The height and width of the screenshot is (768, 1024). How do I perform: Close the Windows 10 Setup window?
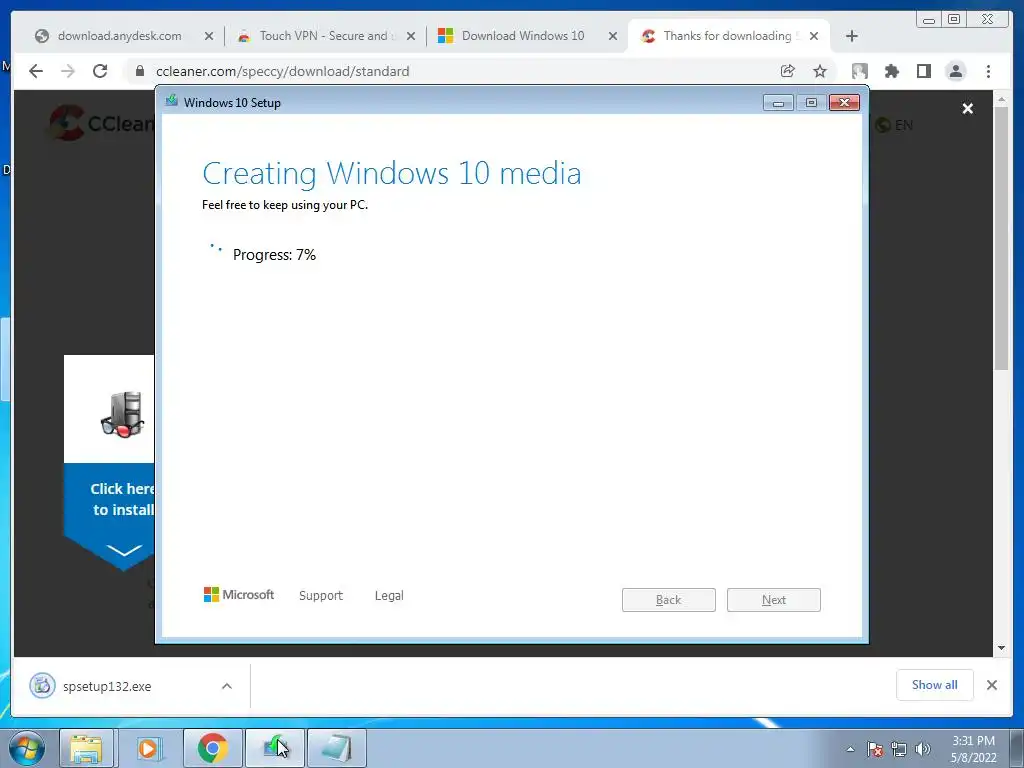(844, 103)
